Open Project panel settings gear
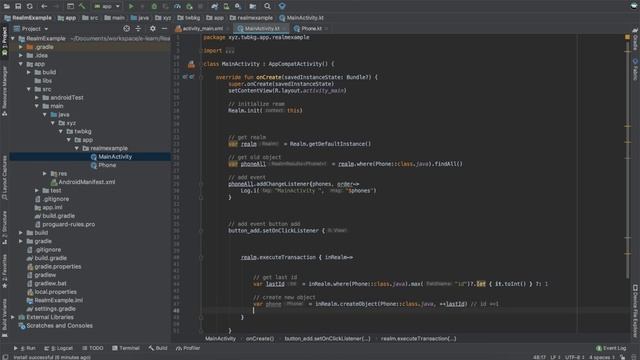Viewport: 640px width, 360px height. point(153,29)
